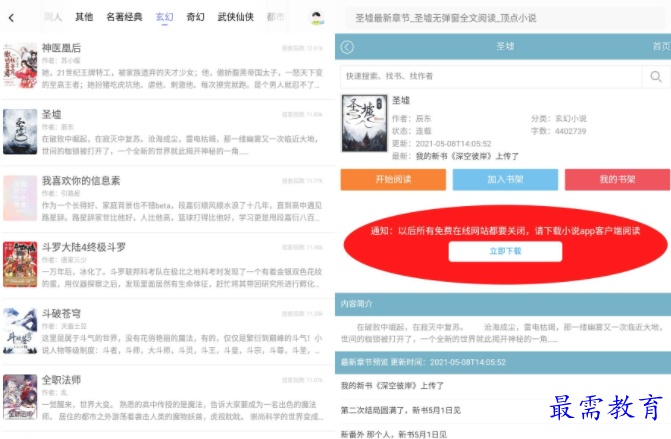The width and height of the screenshot is (671, 439).
Task: Switch to the 武侠仙侠 tab
Action: click(235, 17)
